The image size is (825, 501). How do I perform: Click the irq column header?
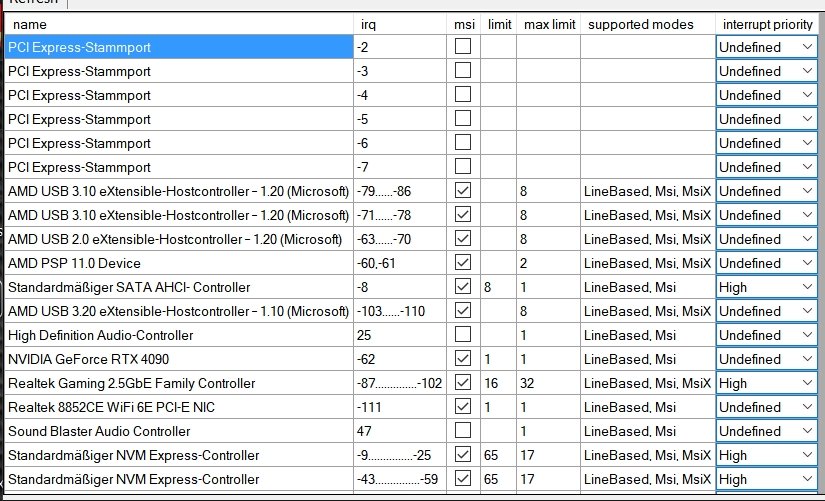pos(400,24)
